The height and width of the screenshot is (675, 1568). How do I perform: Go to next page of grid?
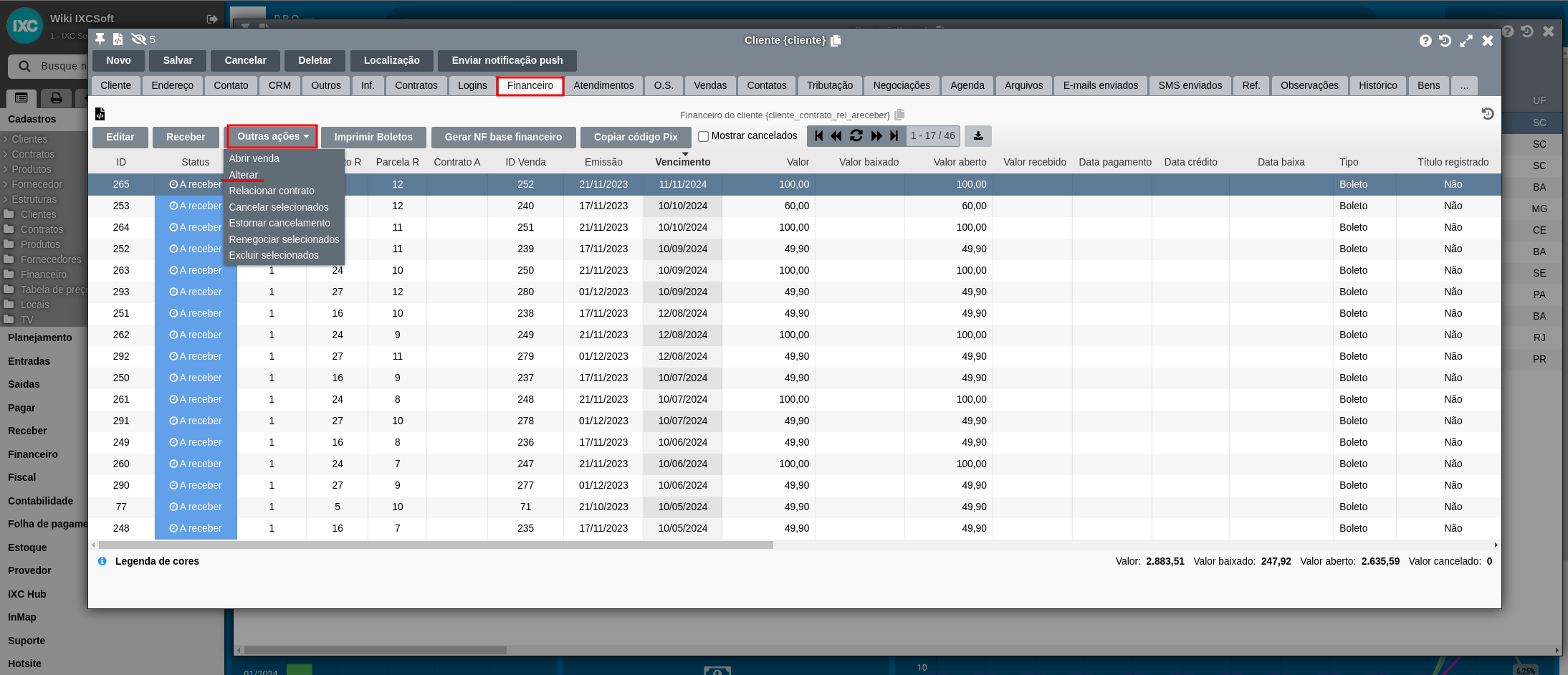[x=876, y=135]
